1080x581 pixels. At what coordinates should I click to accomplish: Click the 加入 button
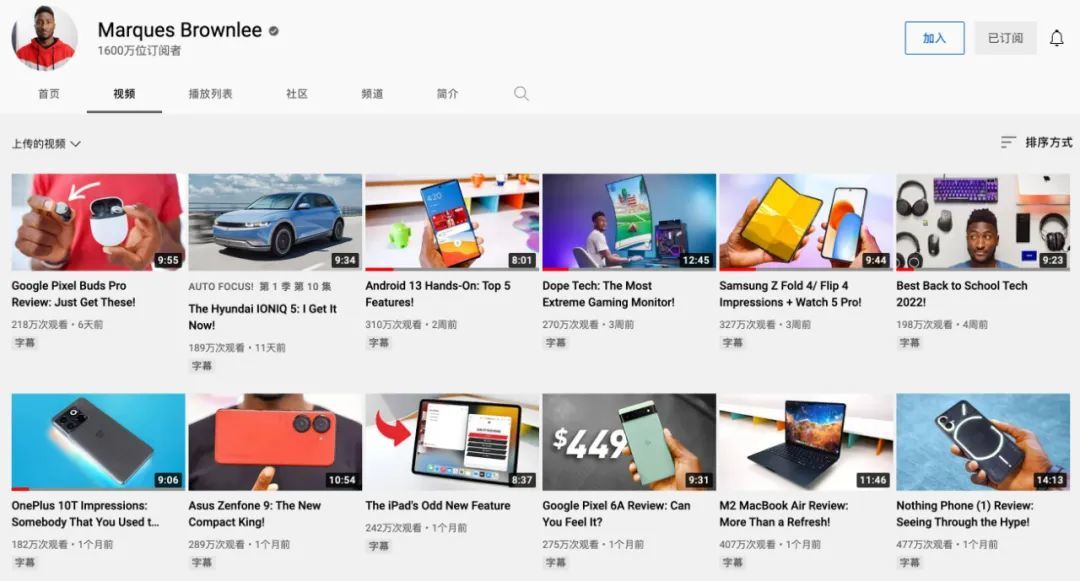coord(934,38)
